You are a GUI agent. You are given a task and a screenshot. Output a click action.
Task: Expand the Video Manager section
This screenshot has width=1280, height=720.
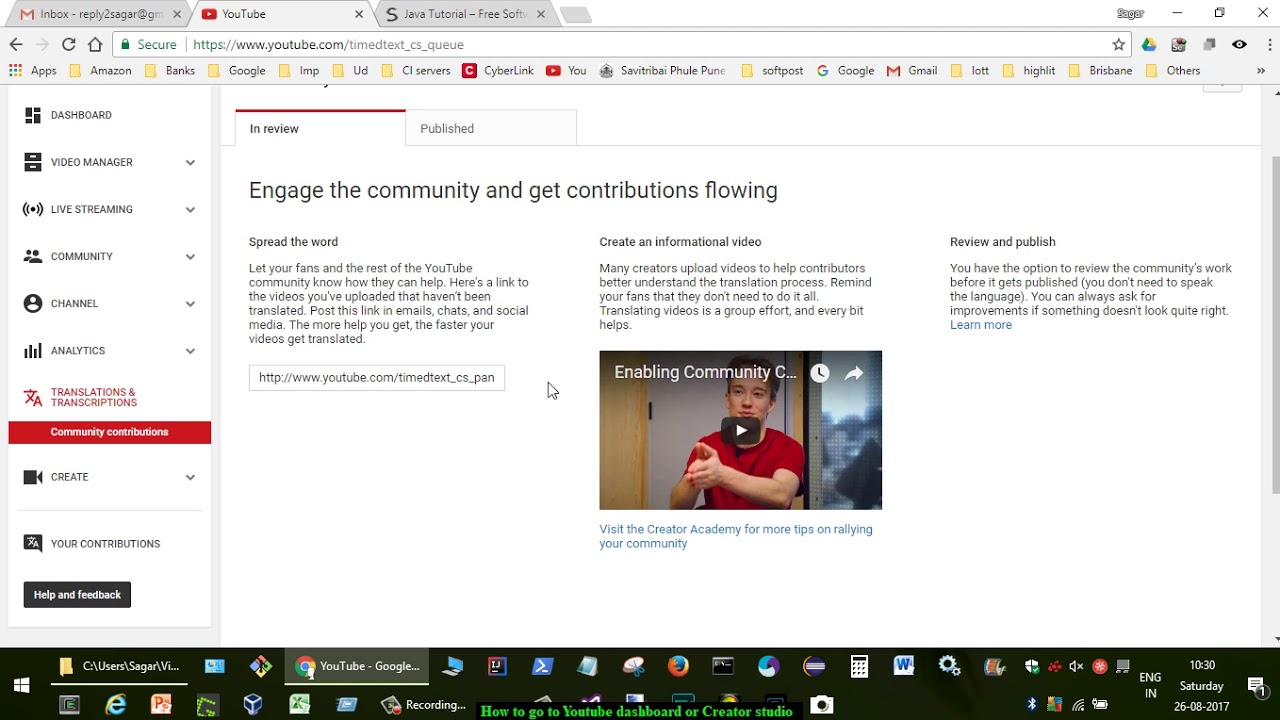pos(190,162)
